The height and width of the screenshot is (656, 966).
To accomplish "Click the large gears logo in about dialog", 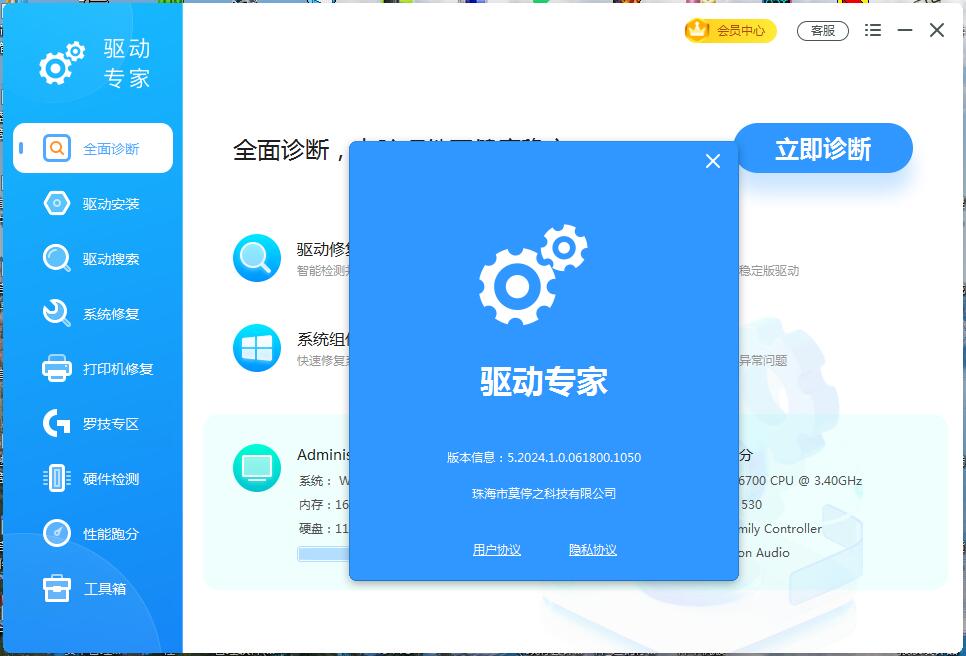I will pos(534,274).
